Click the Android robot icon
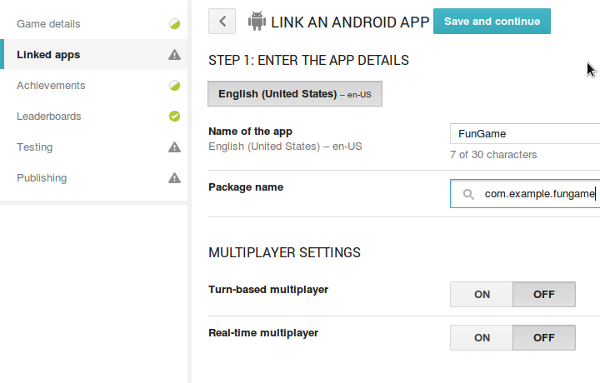The width and height of the screenshot is (600, 383). tap(257, 21)
